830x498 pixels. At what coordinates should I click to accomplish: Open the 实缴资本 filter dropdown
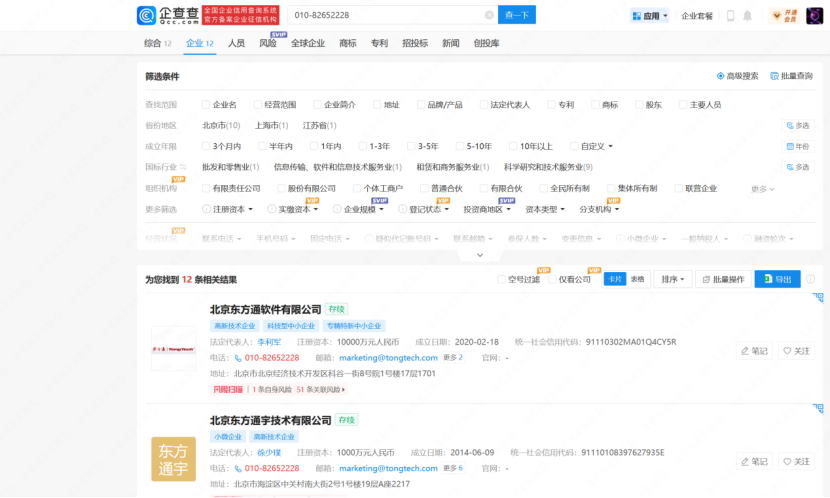pyautogui.click(x=299, y=210)
